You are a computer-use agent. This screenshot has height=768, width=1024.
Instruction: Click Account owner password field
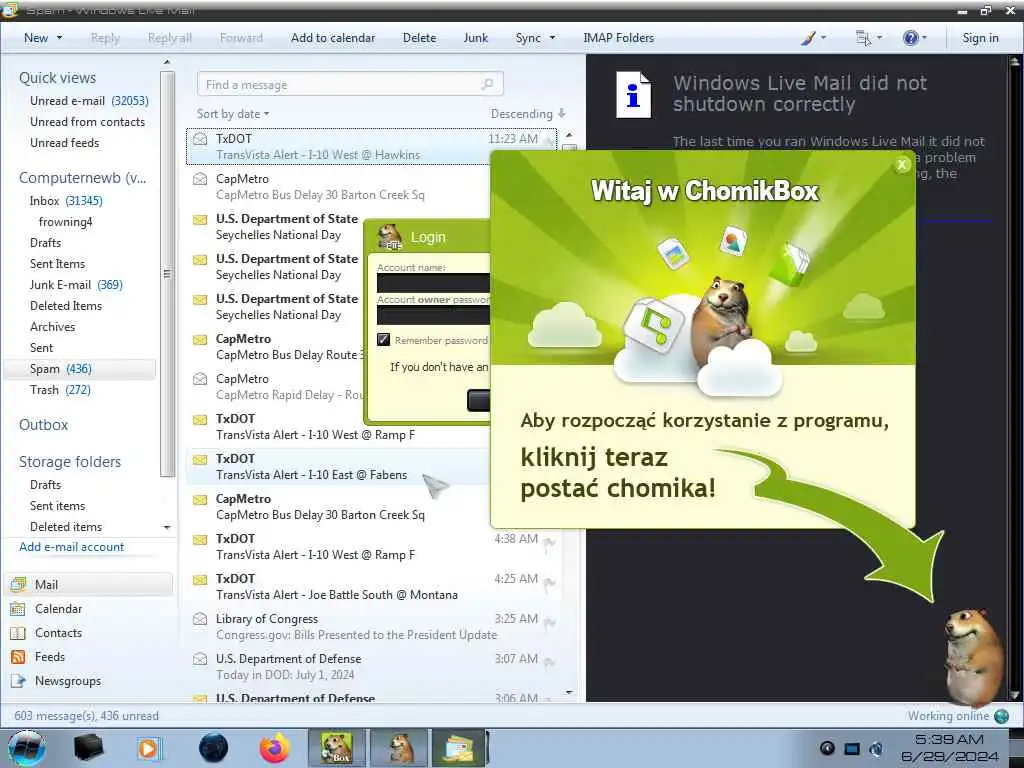(x=433, y=315)
